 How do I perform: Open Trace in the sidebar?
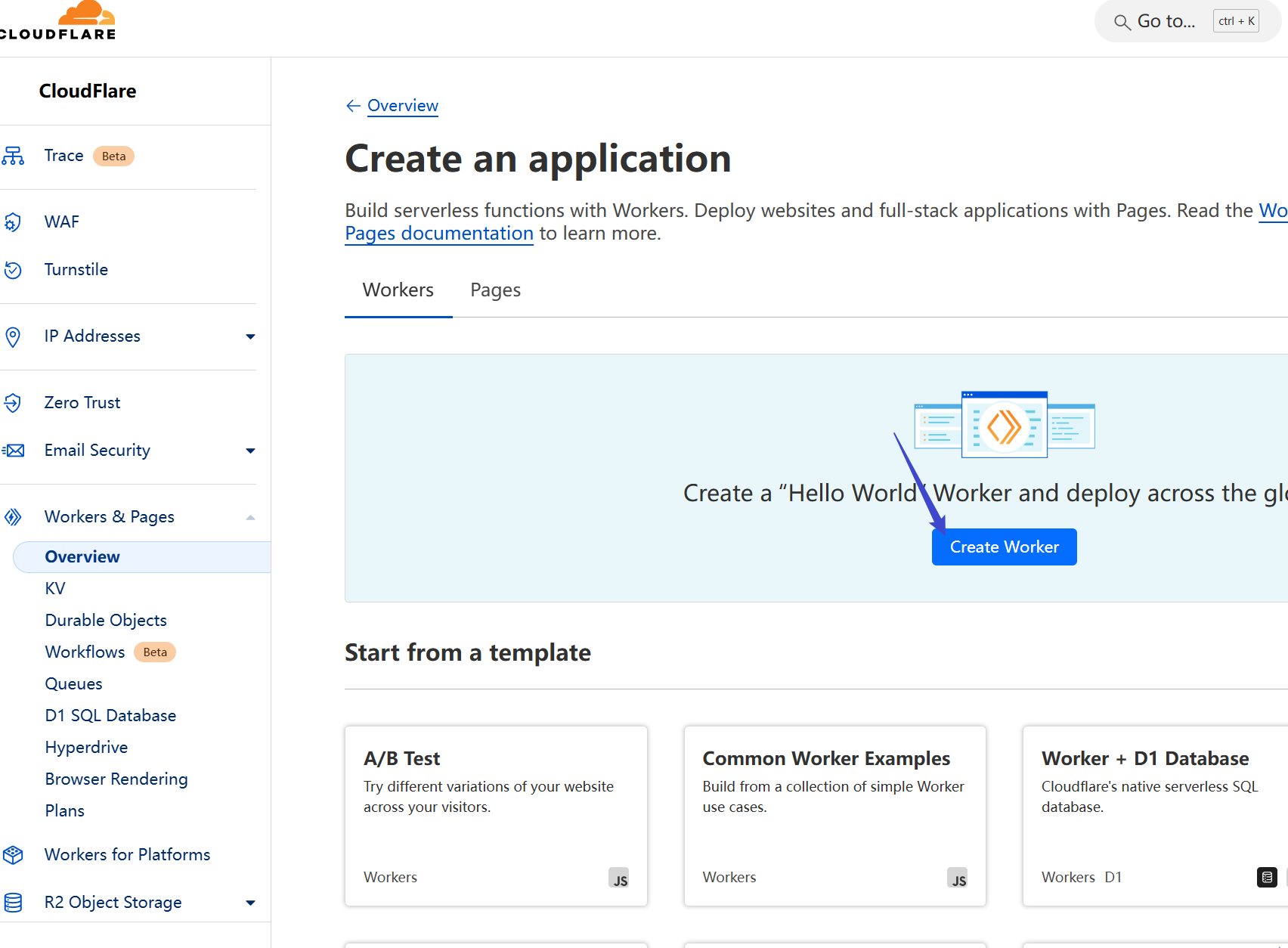tap(63, 156)
